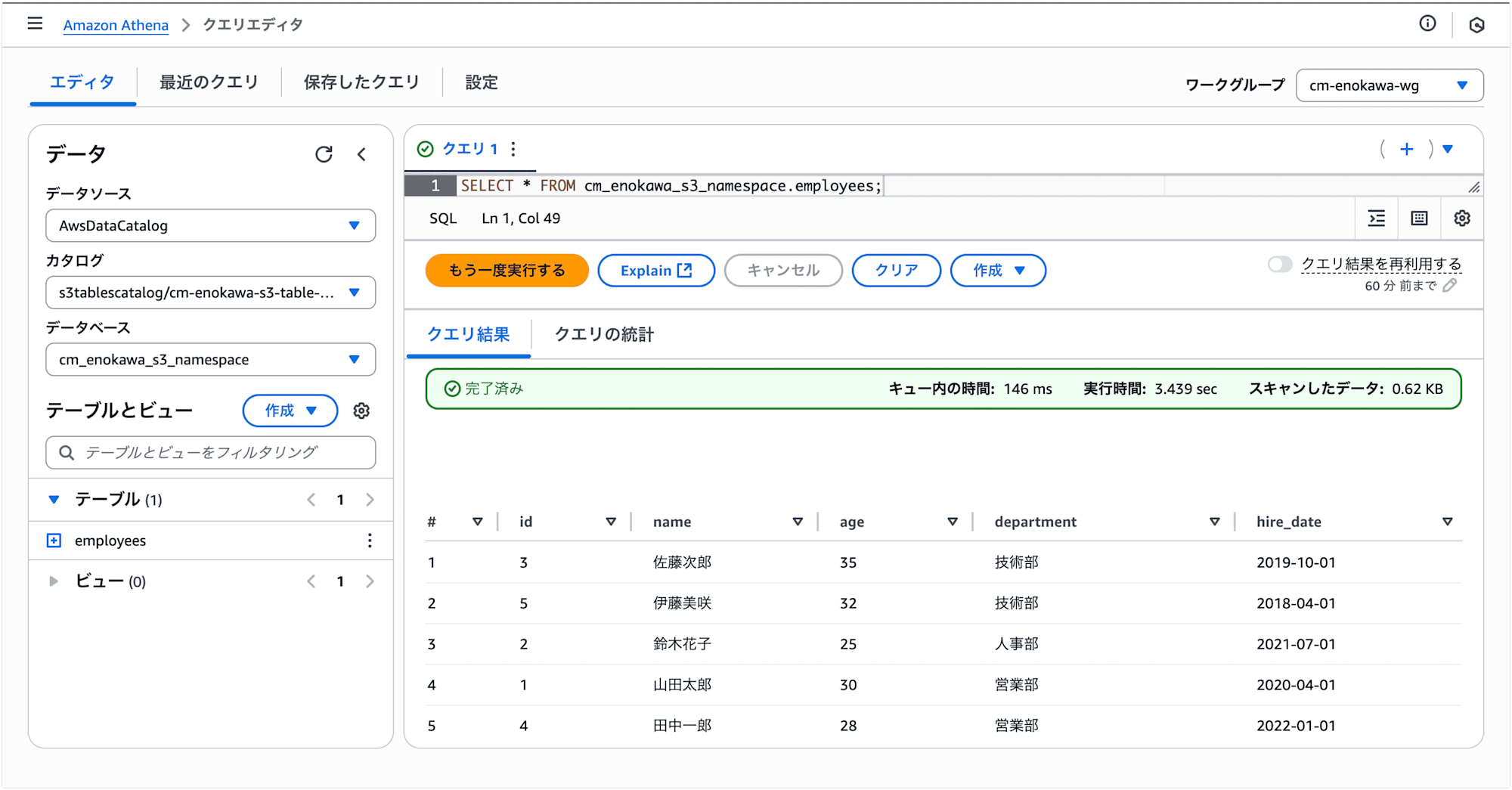Open the workgroup cm-enokawa-wg dropdown
The width and height of the screenshot is (1512, 790).
point(1390,85)
